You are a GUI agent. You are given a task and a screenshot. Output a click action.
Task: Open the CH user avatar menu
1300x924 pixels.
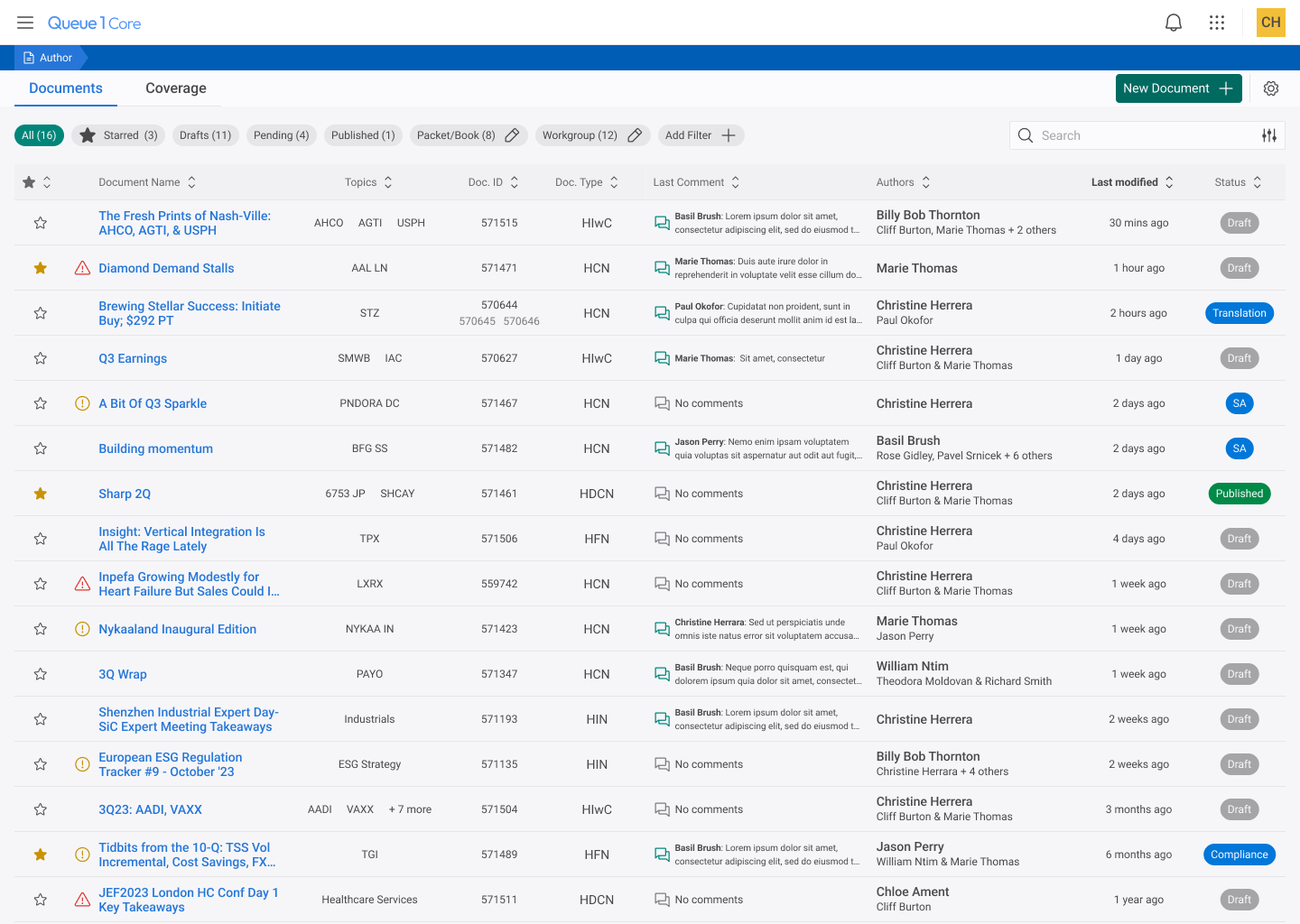tap(1271, 23)
